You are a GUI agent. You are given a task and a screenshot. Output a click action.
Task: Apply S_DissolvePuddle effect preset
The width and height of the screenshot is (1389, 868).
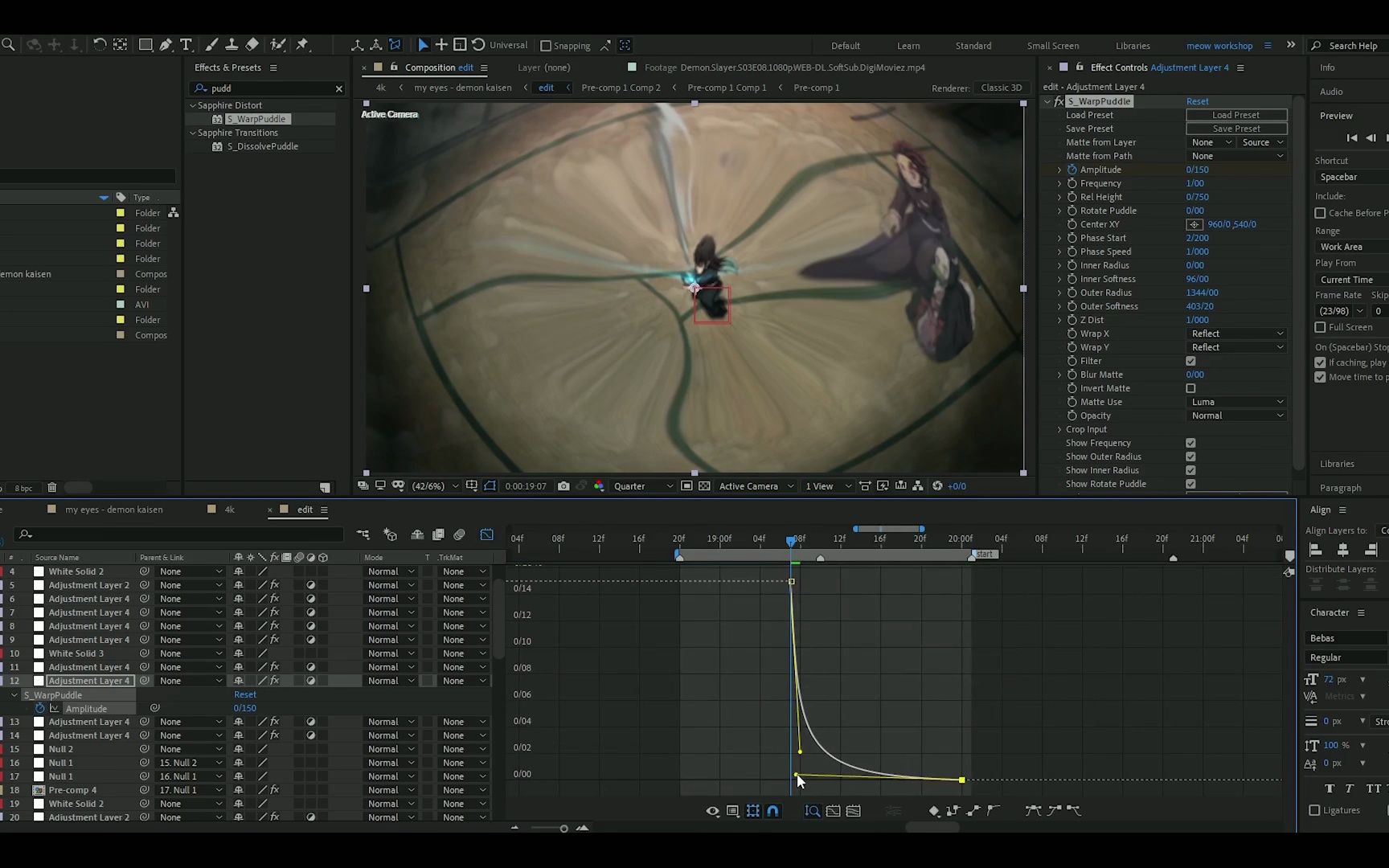[262, 146]
